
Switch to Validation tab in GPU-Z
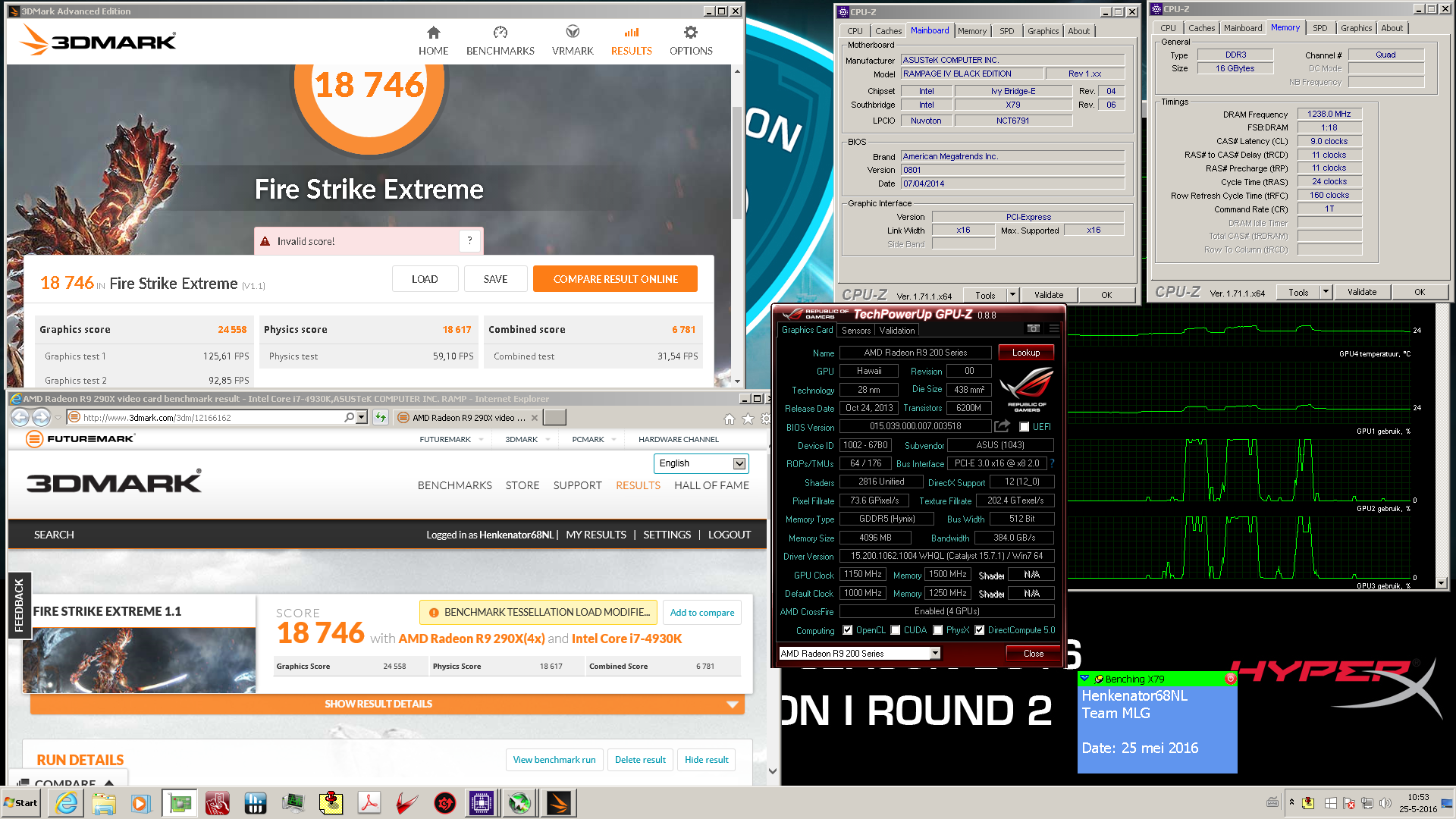(897, 331)
